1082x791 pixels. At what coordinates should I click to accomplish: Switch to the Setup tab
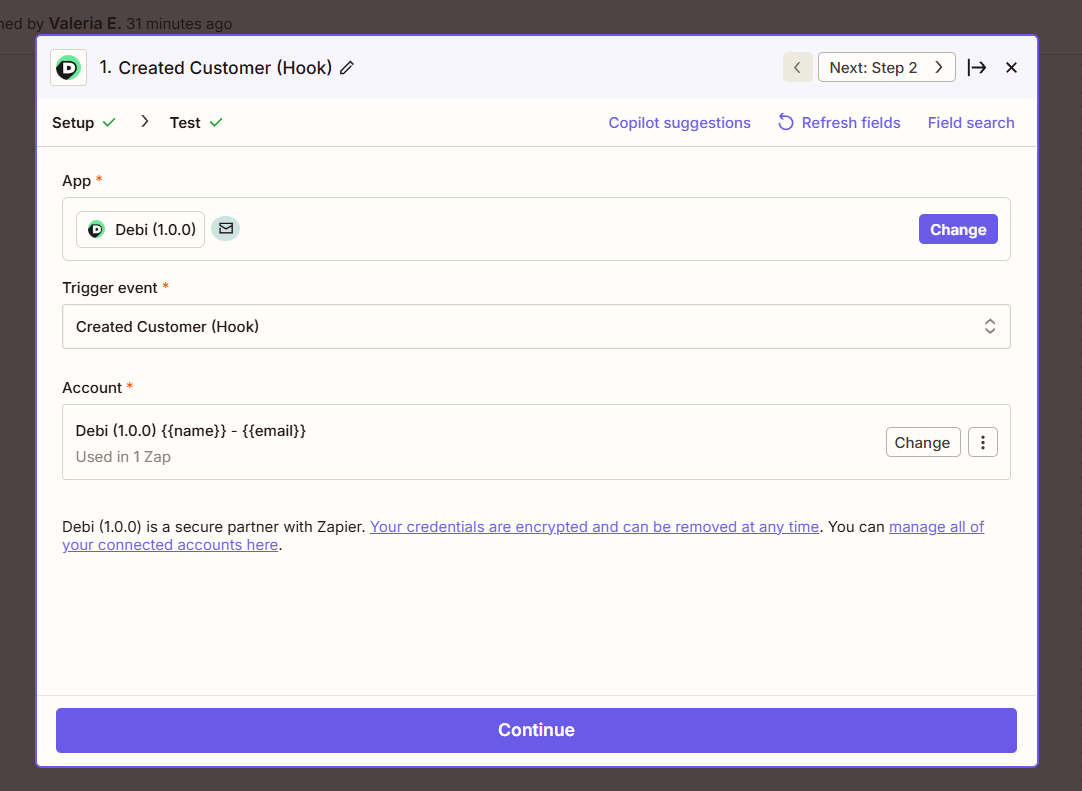(x=83, y=123)
